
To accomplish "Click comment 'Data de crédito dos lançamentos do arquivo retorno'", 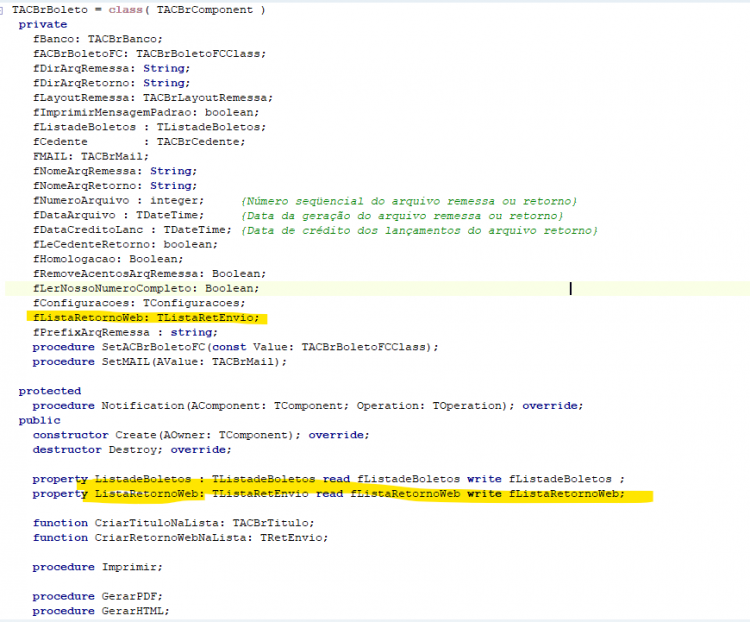I will pos(419,231).
